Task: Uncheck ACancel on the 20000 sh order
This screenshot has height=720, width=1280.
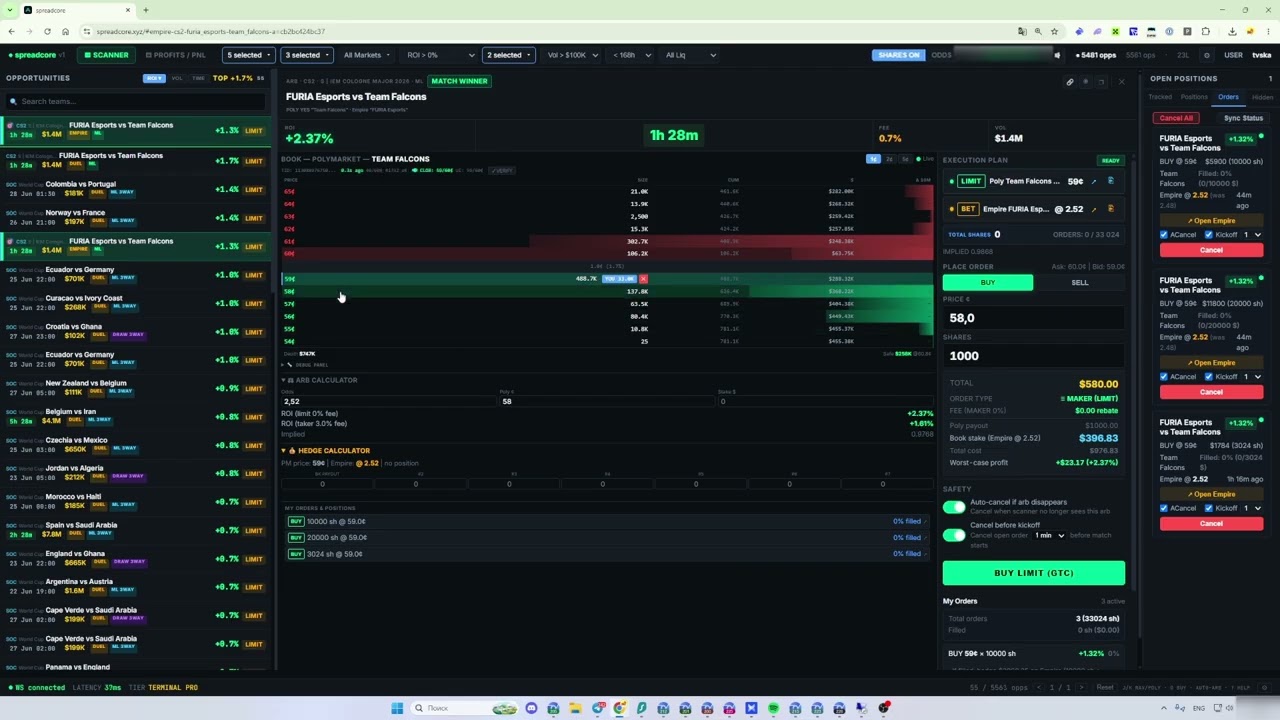Action: point(1164,377)
